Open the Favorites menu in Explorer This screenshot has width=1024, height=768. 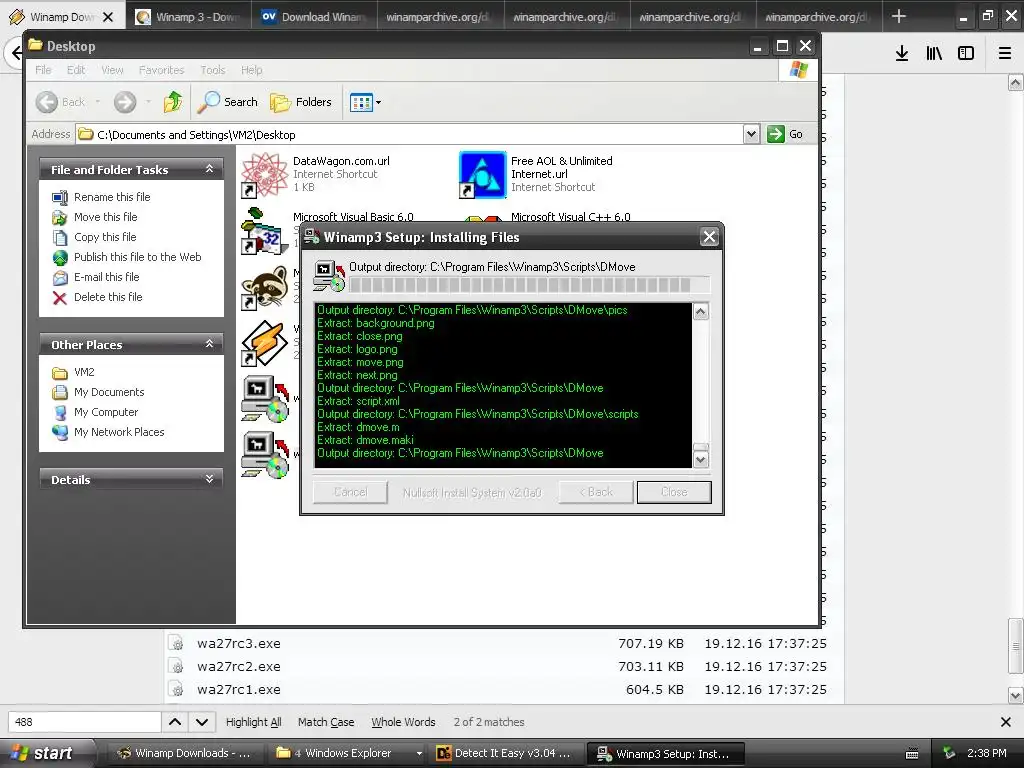pos(161,70)
